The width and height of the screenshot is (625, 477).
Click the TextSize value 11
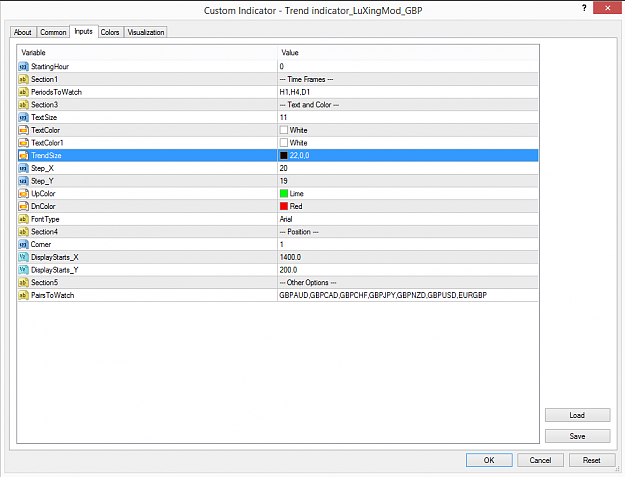[283, 118]
